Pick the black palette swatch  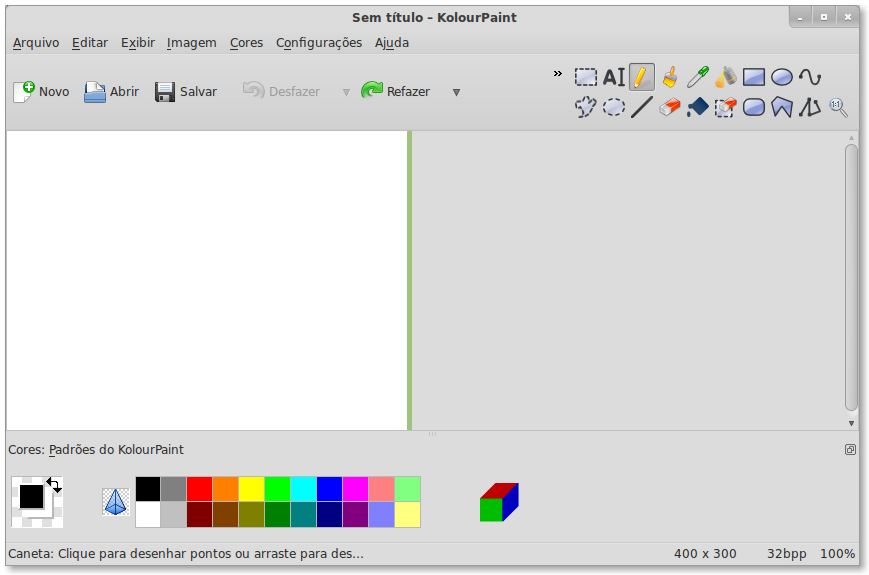(148, 489)
